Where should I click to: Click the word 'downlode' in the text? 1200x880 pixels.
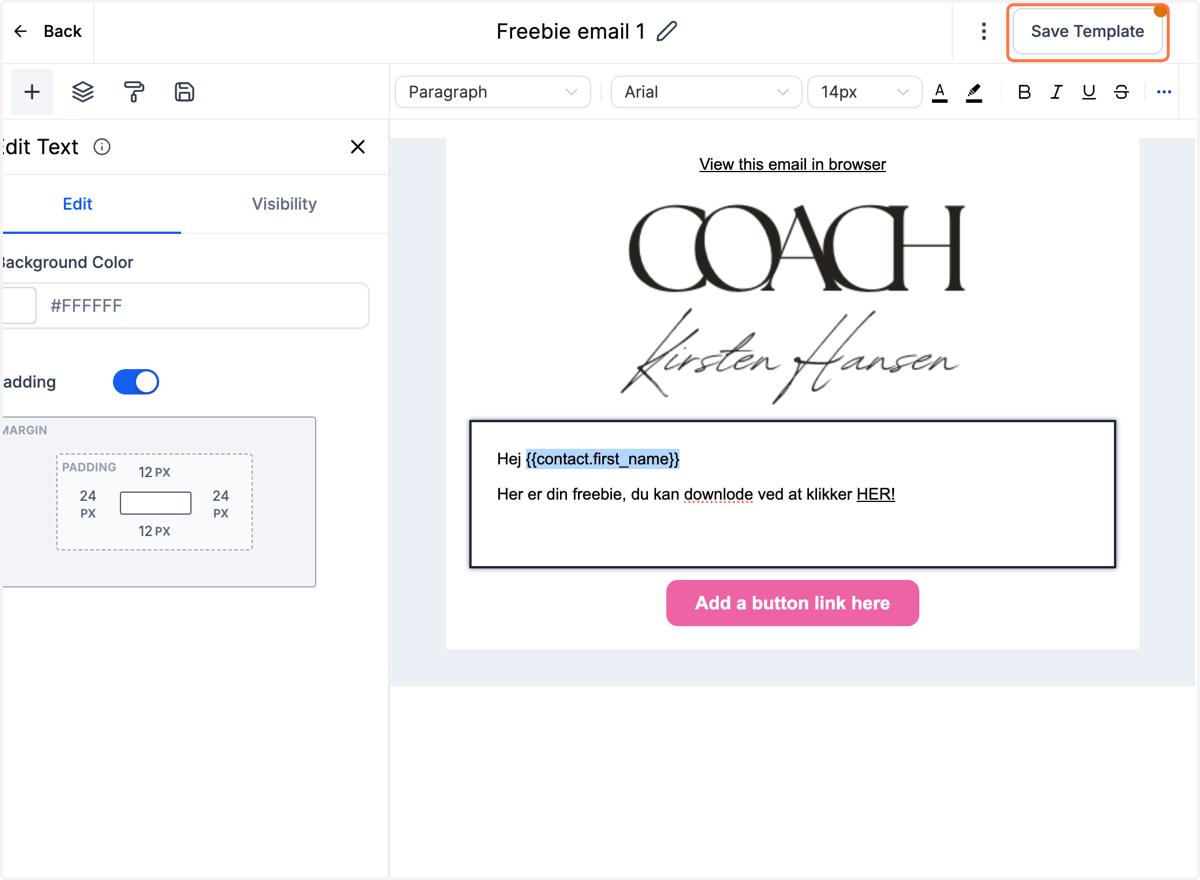click(x=718, y=494)
